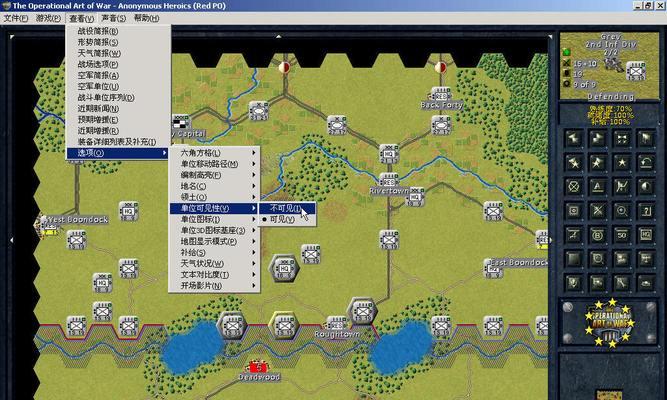Click the 50 icon button

tap(622, 235)
